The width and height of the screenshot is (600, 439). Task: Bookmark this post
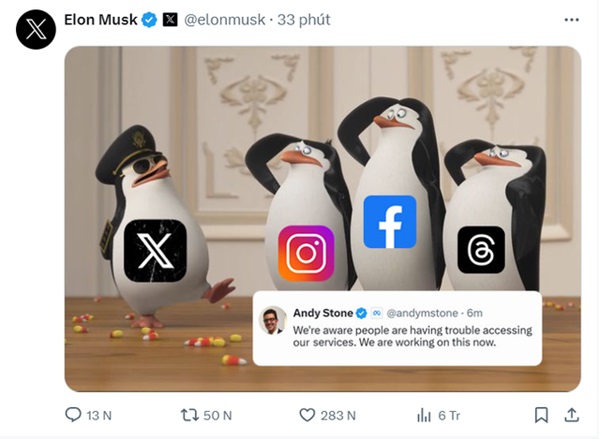pyautogui.click(x=541, y=415)
